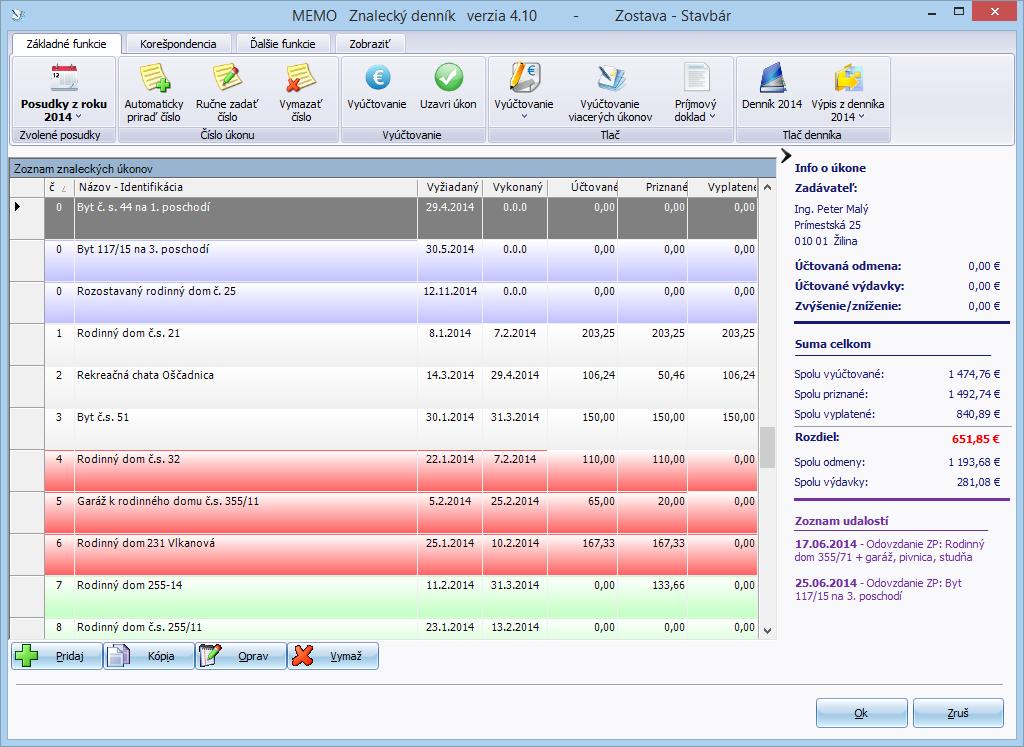Expand Vyúčtovanie print dropdown arrow

(524, 117)
